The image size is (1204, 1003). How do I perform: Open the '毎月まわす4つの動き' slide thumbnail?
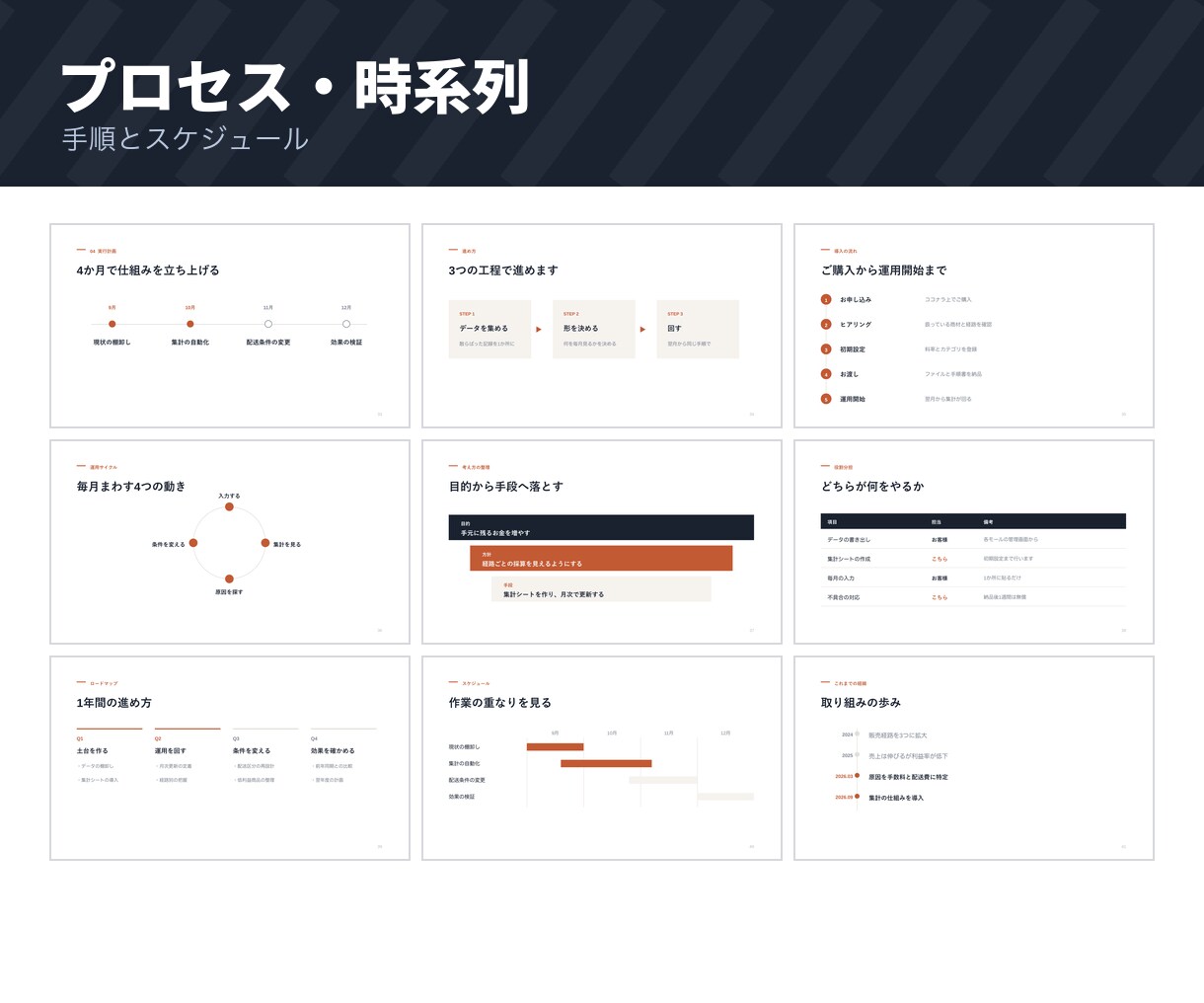click(x=230, y=542)
